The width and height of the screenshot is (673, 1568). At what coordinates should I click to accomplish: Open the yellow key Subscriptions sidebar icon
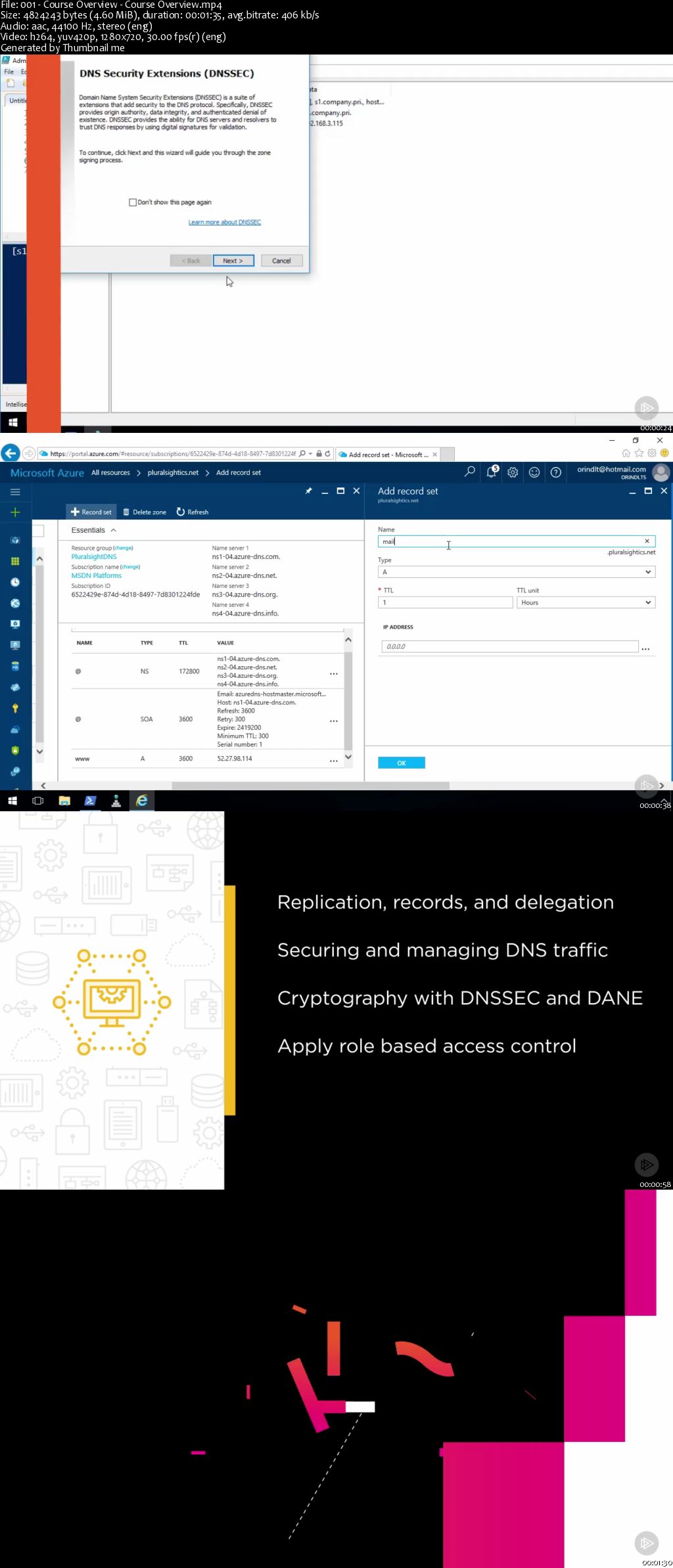[15, 708]
